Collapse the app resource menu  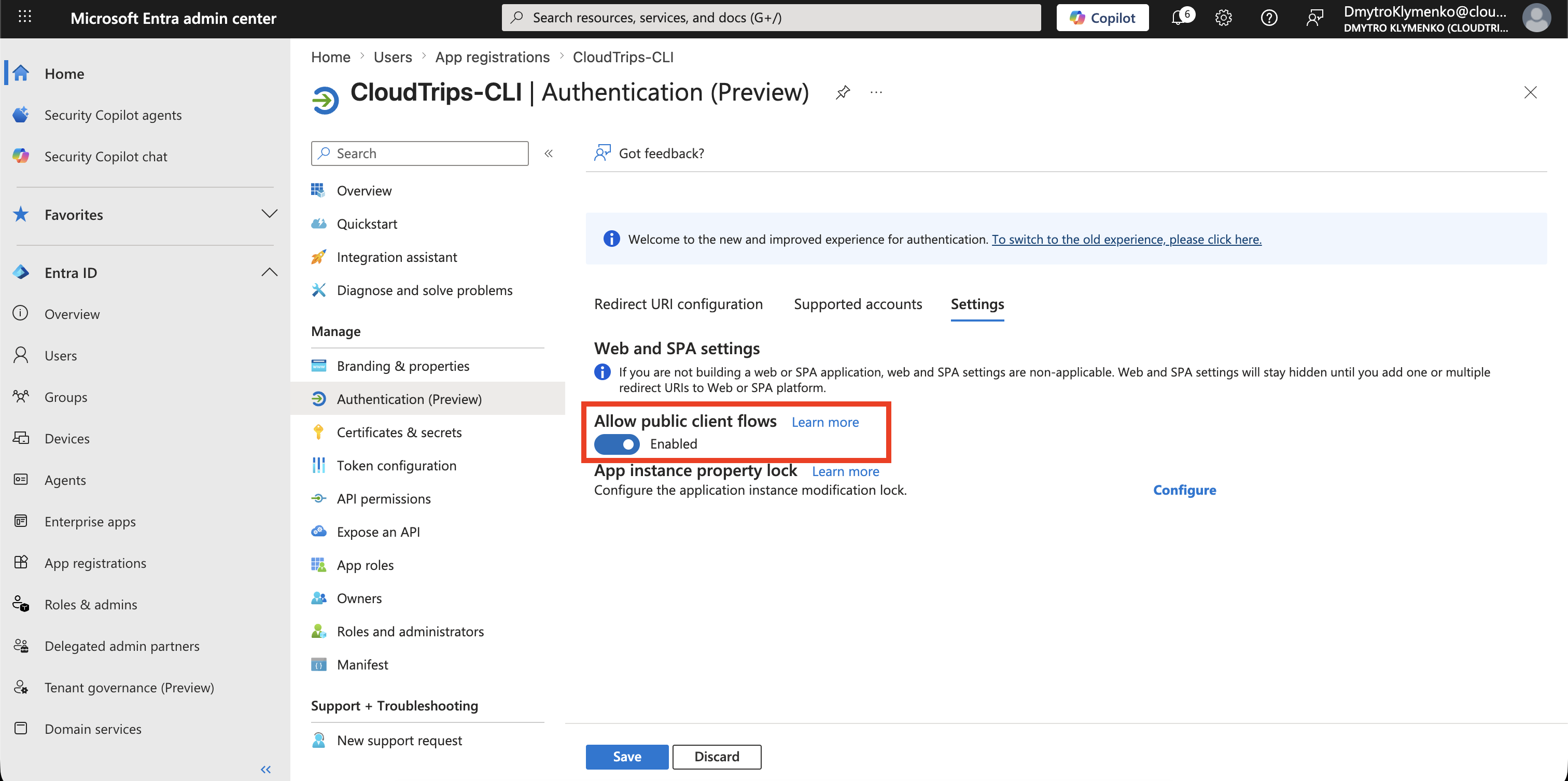549,154
